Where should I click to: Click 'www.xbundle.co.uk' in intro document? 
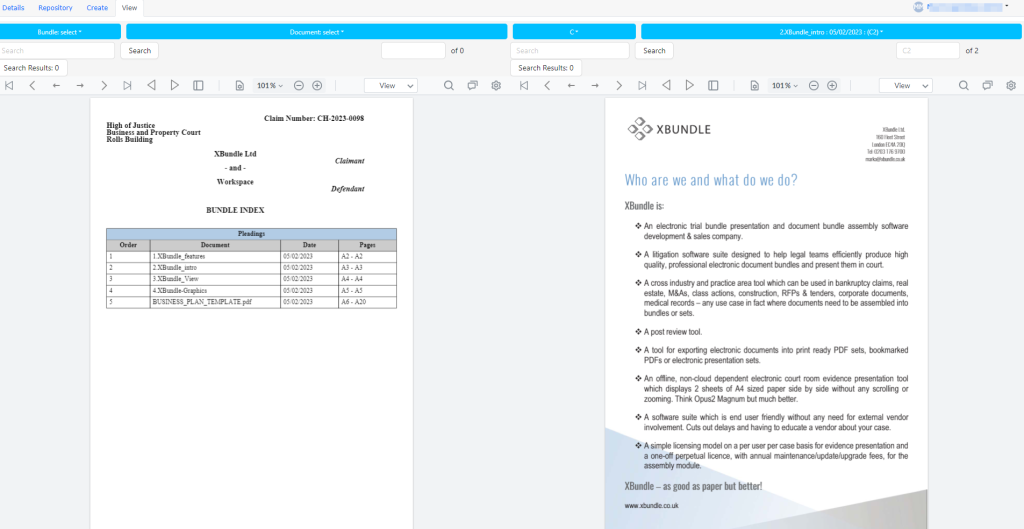tap(652, 505)
